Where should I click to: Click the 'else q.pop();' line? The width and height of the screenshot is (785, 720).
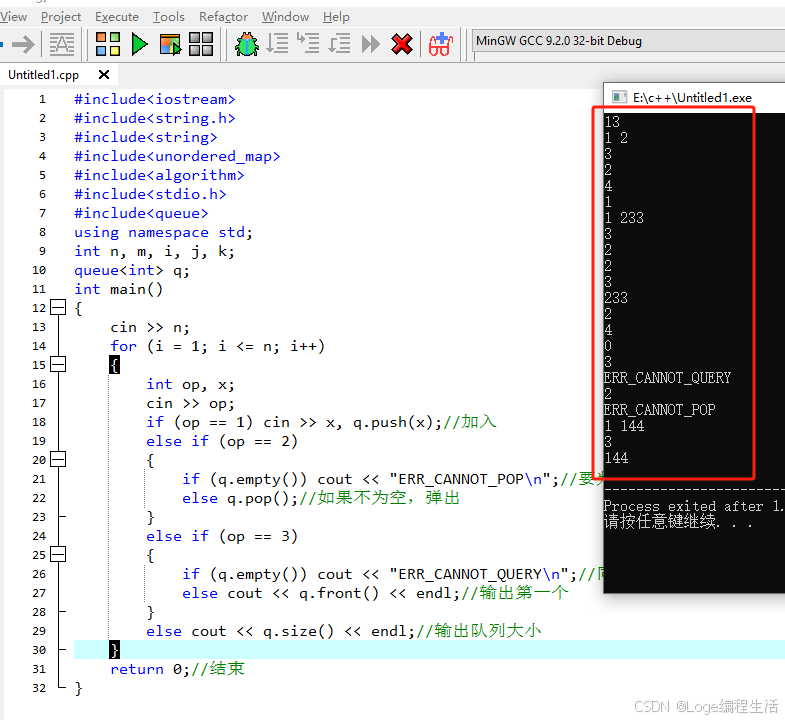coord(321,498)
